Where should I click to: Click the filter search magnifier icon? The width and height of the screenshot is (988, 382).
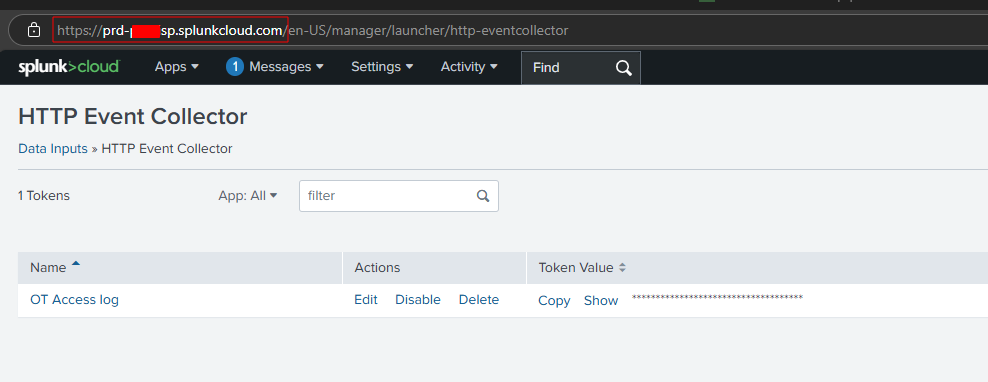[483, 196]
